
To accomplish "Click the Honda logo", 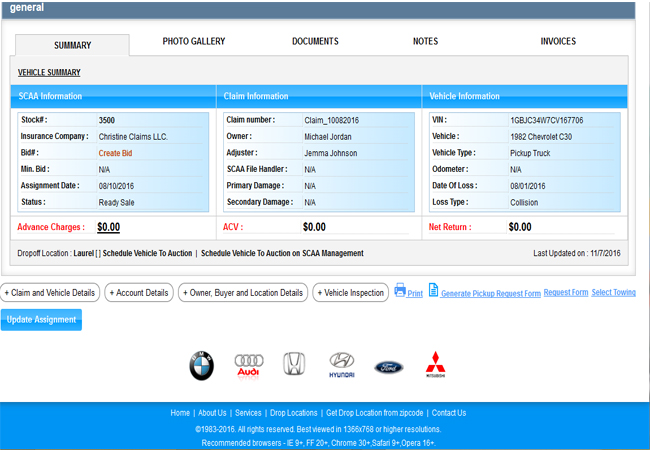I will [x=293, y=365].
